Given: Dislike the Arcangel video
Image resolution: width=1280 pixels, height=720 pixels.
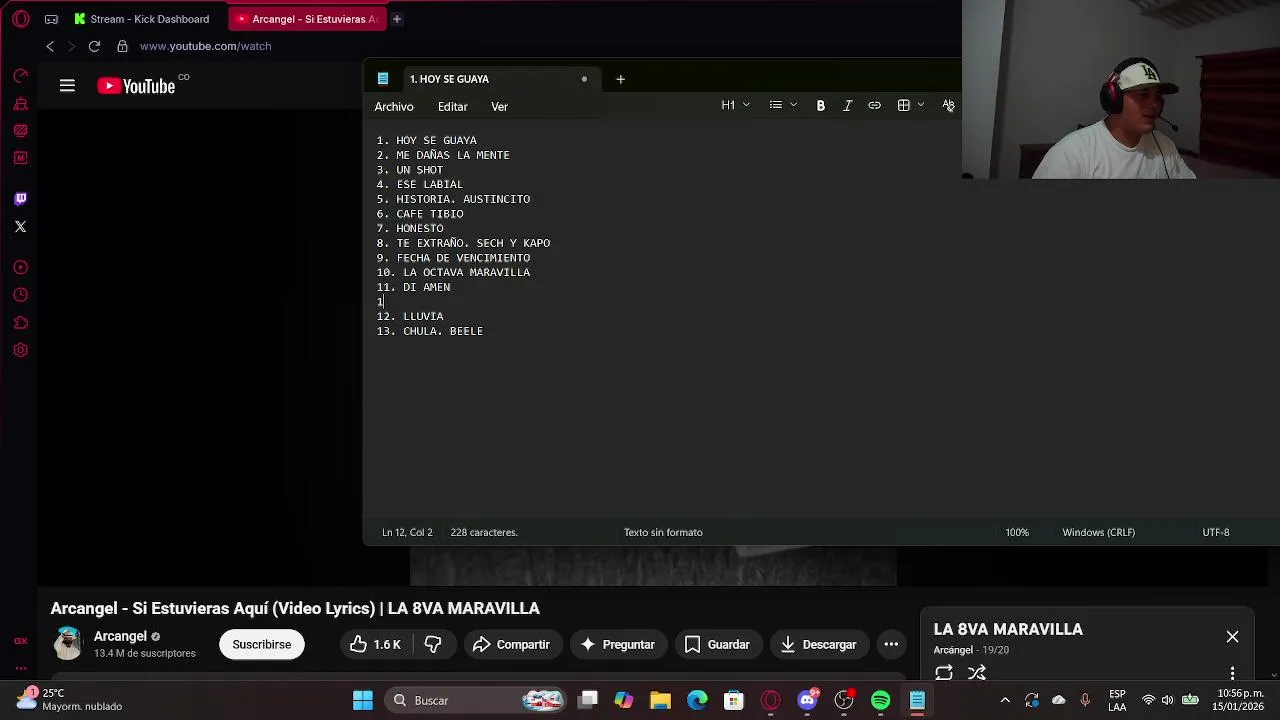Looking at the screenshot, I should [433, 644].
